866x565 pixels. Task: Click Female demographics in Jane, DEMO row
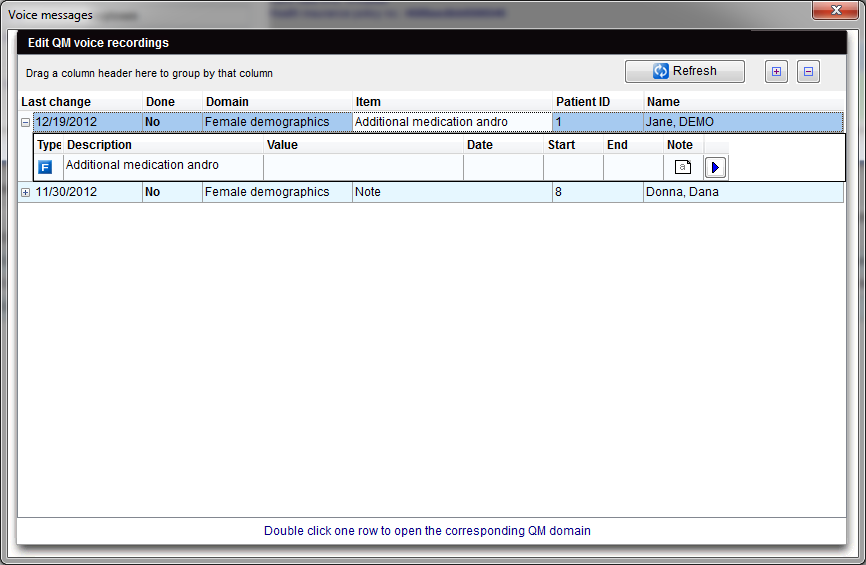(277, 122)
